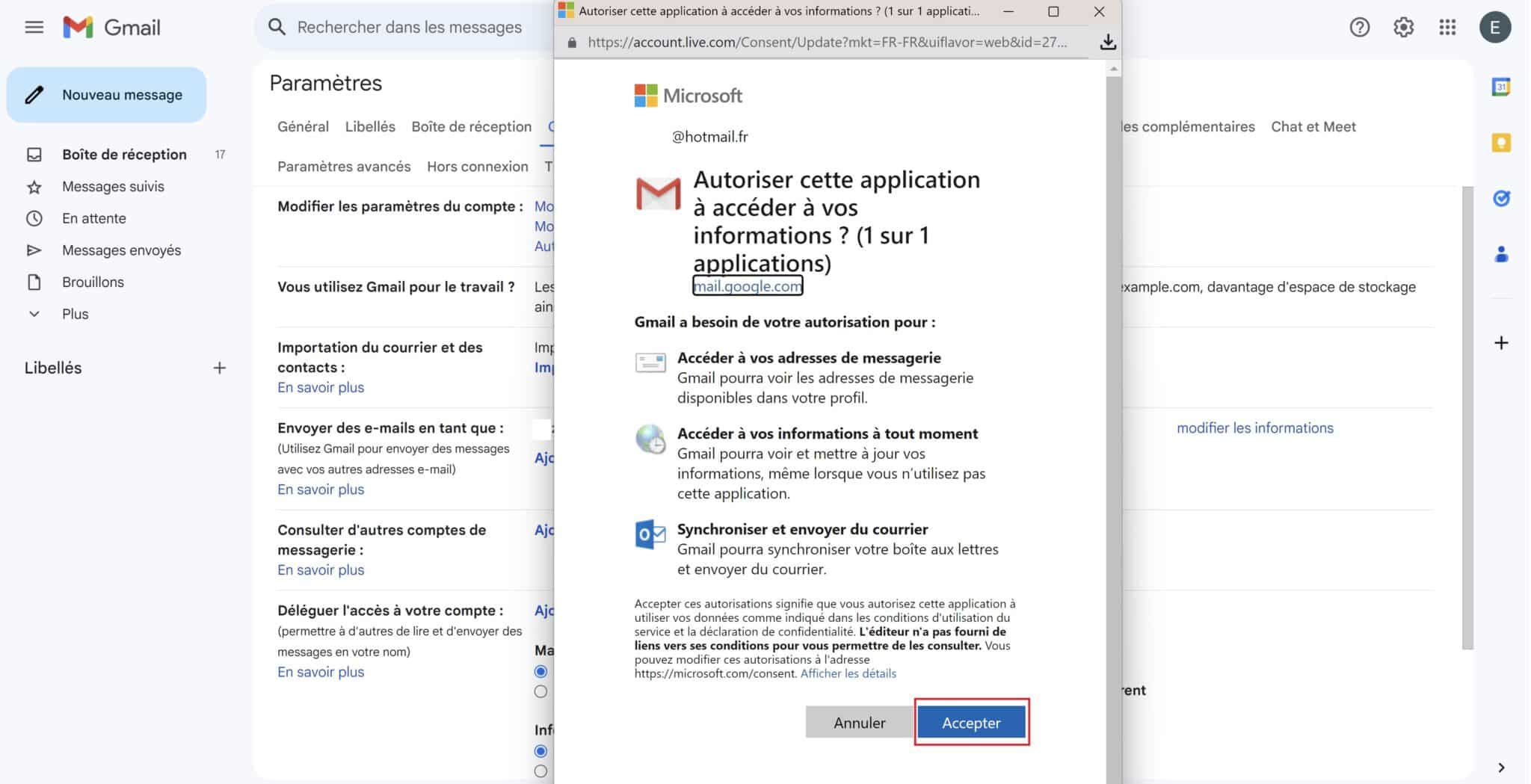1531x784 pixels.
Task: Open the Chat et Meet tab
Action: click(x=1313, y=126)
